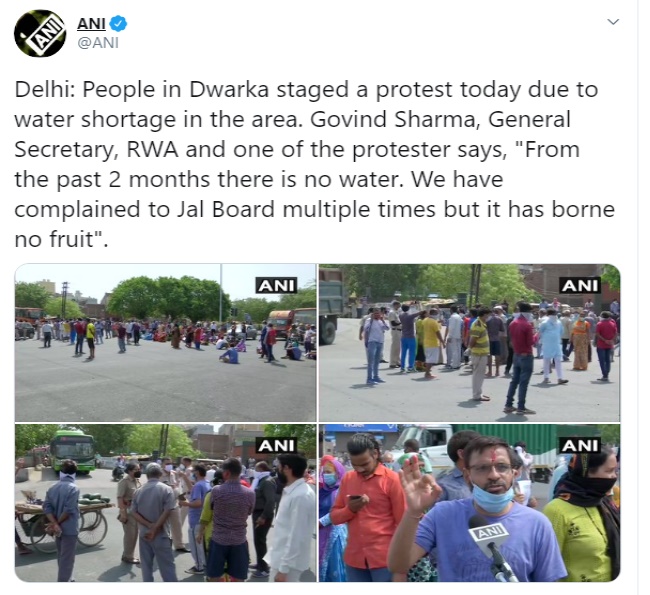Click the man in orange shirt on phone
The height and width of the screenshot is (595, 650).
click(369, 508)
